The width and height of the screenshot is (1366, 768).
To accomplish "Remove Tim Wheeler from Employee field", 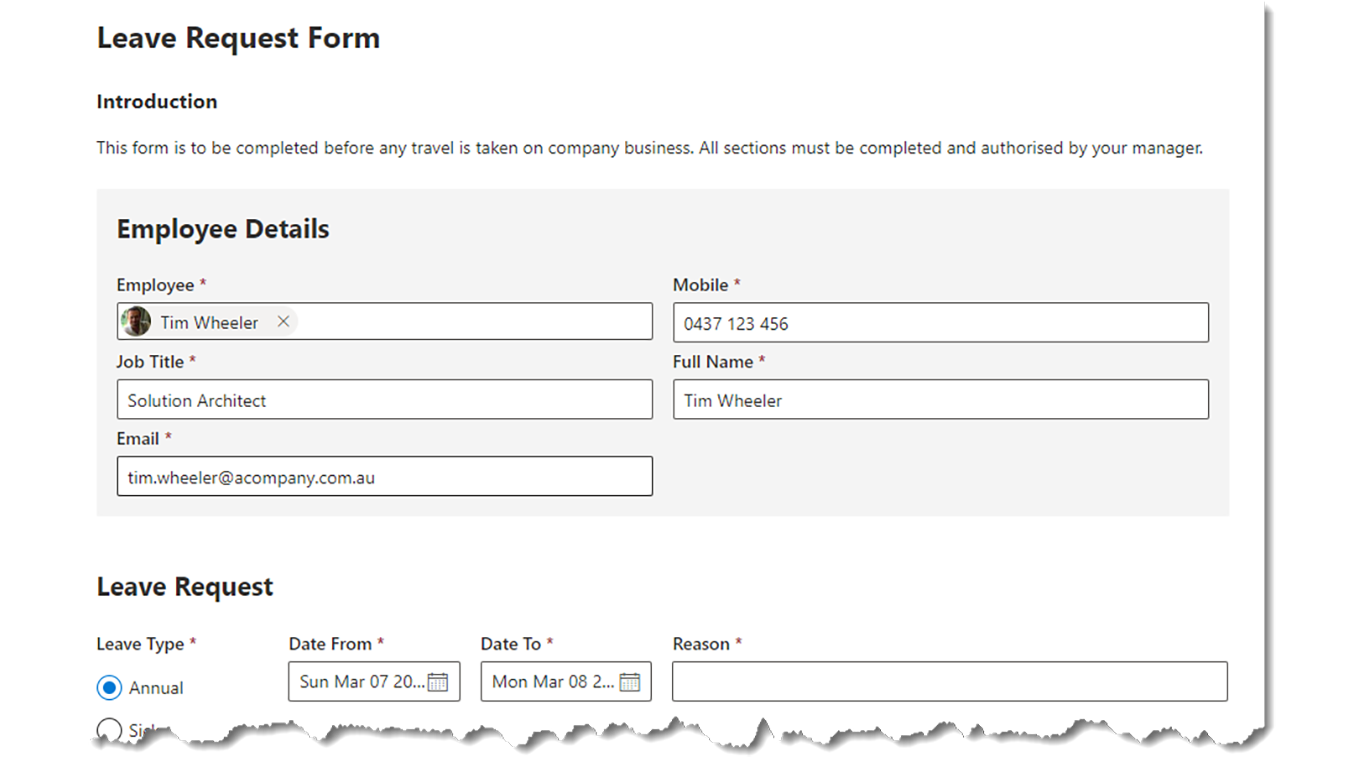I will tap(284, 322).
